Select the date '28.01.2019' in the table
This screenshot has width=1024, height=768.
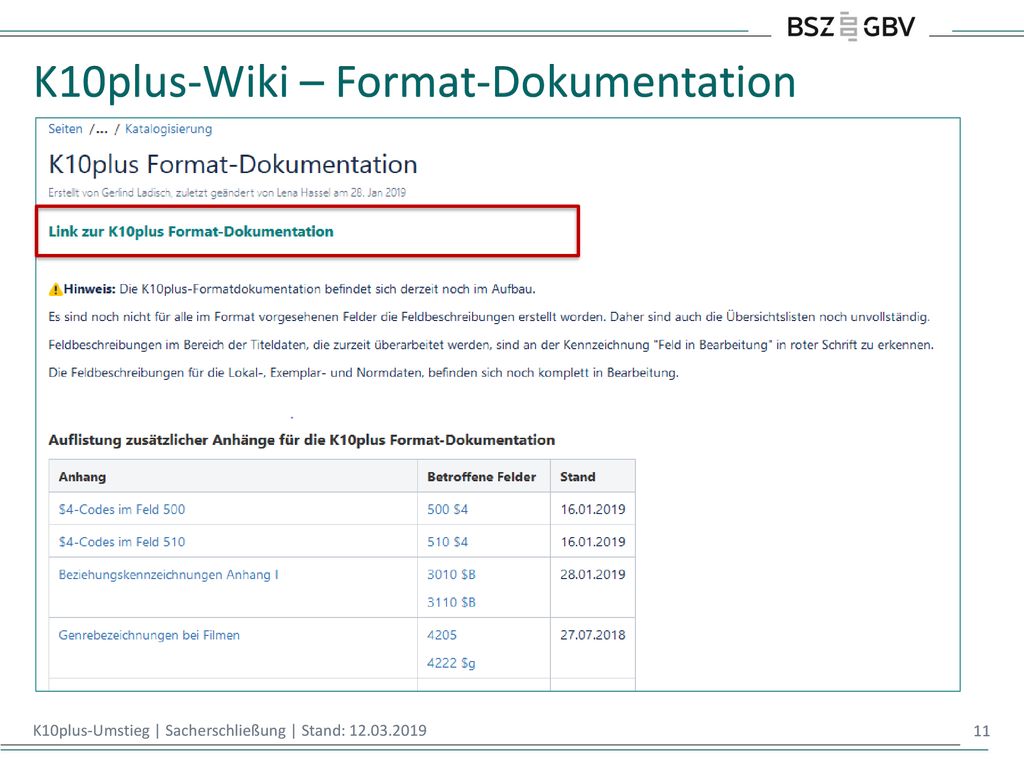(x=593, y=575)
